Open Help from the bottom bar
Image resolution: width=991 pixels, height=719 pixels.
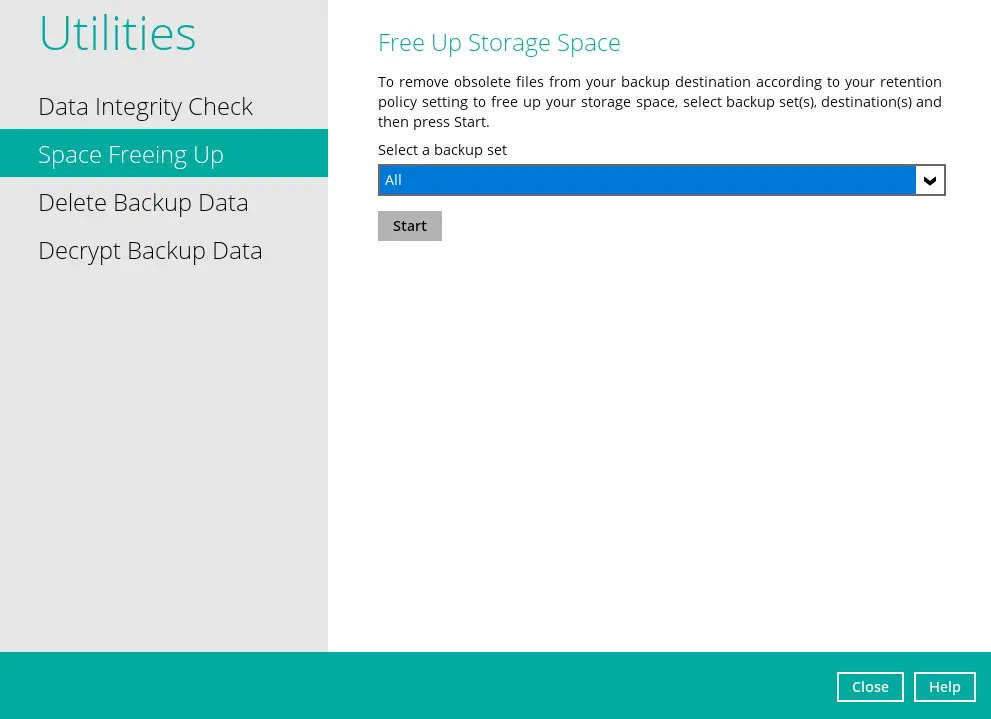944,687
